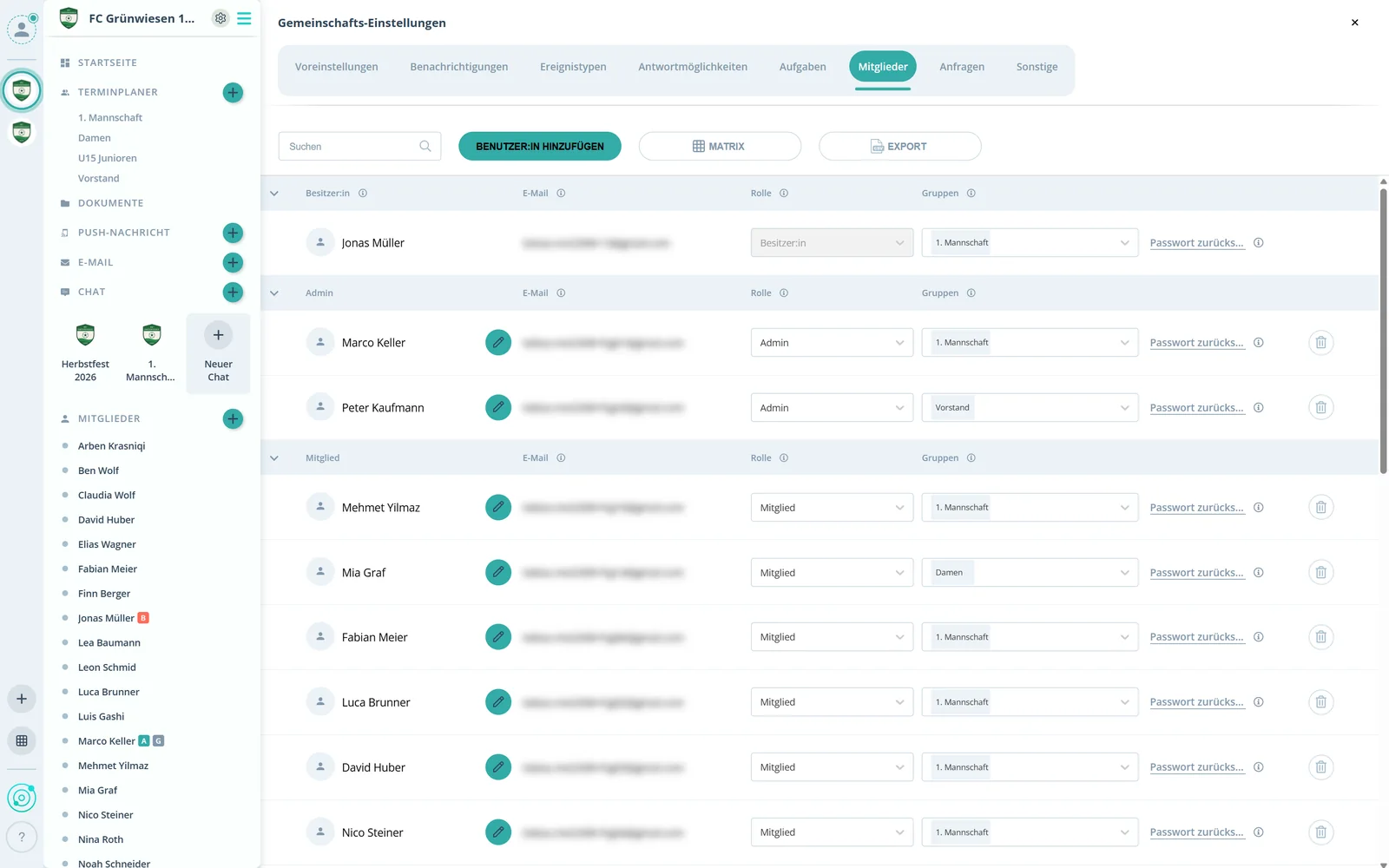Open the Neuer Chat tile
The image size is (1389, 868).
(218, 353)
